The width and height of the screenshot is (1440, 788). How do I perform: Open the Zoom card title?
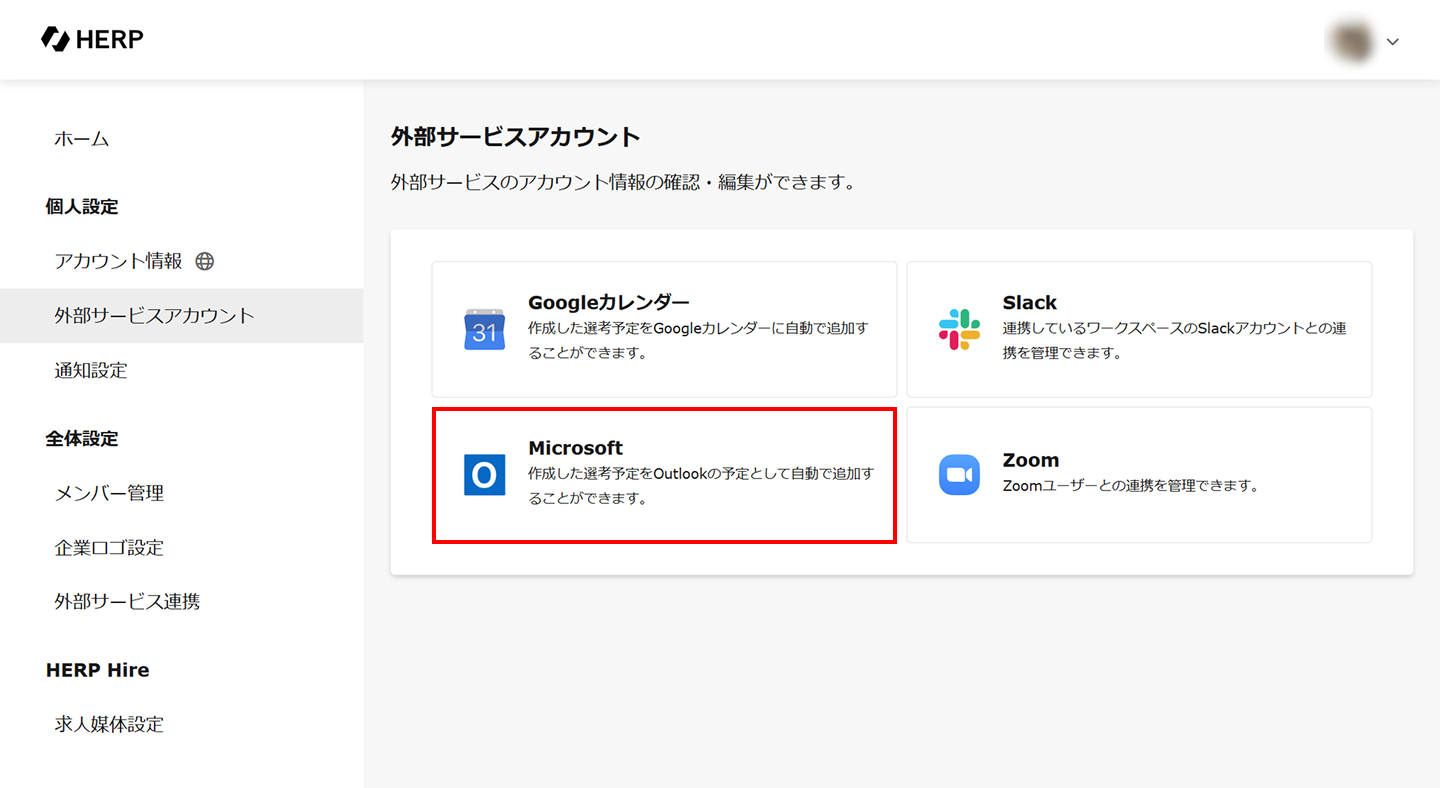(x=1031, y=460)
